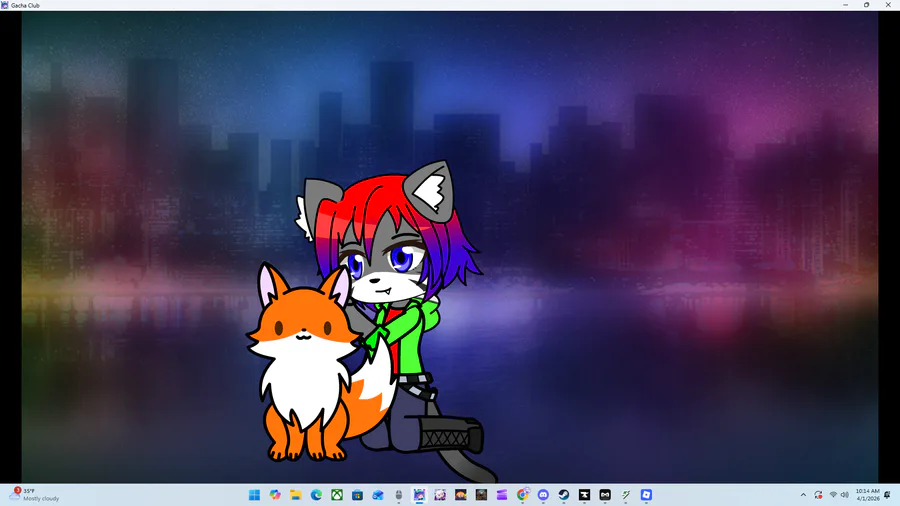This screenshot has height=506, width=900.
Task: Open the Outlook mail taskbar icon
Action: coord(378,495)
